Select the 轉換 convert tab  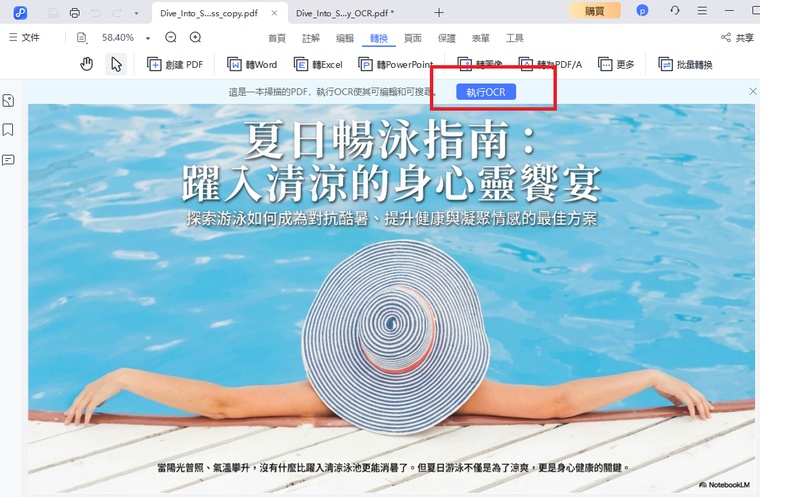379,38
